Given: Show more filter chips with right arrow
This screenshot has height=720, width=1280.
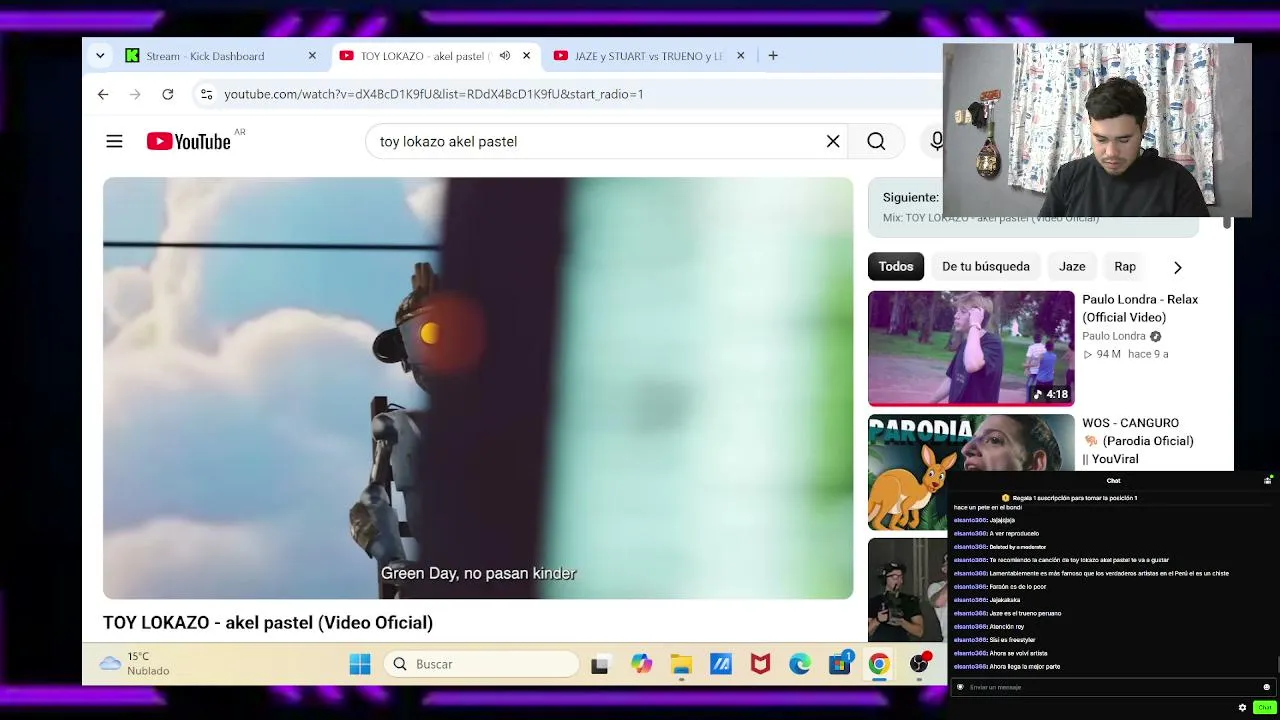Looking at the screenshot, I should [1177, 267].
